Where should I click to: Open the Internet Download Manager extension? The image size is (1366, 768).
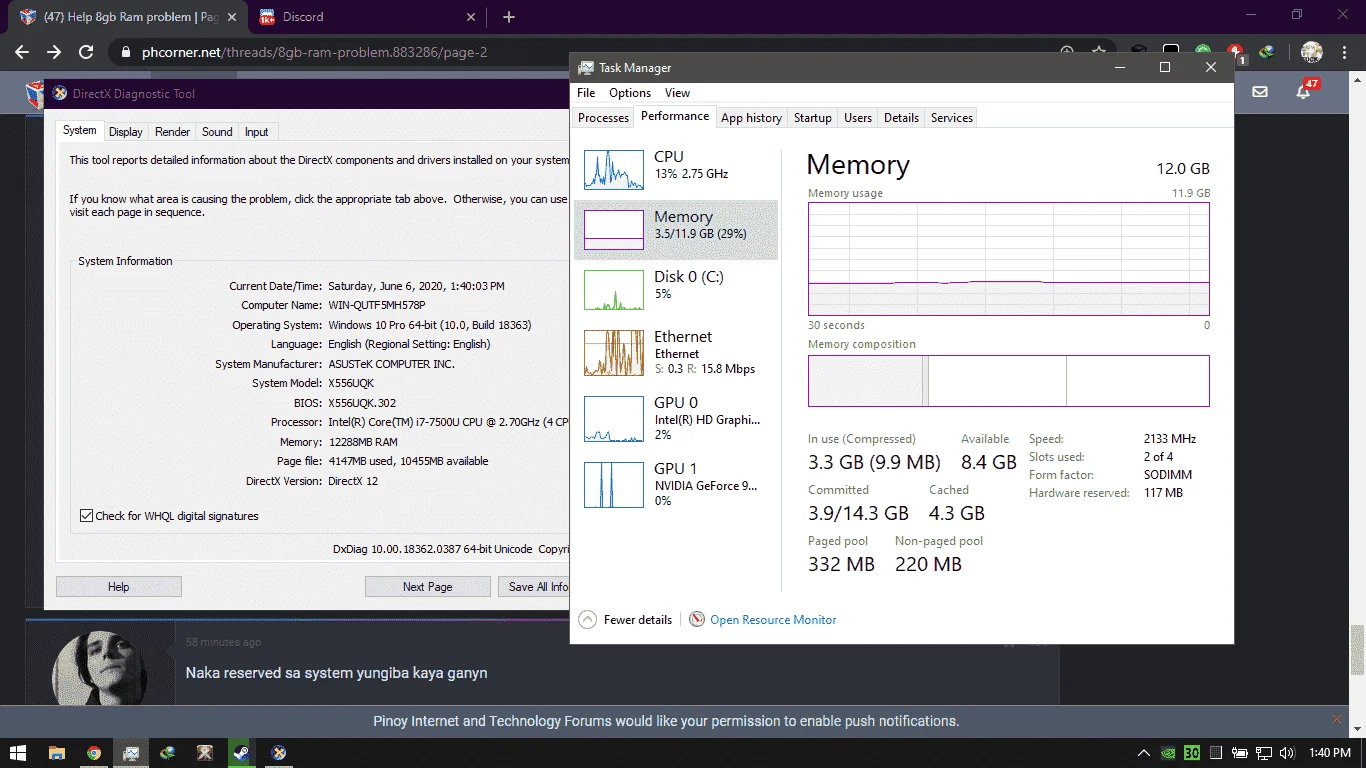(1266, 52)
